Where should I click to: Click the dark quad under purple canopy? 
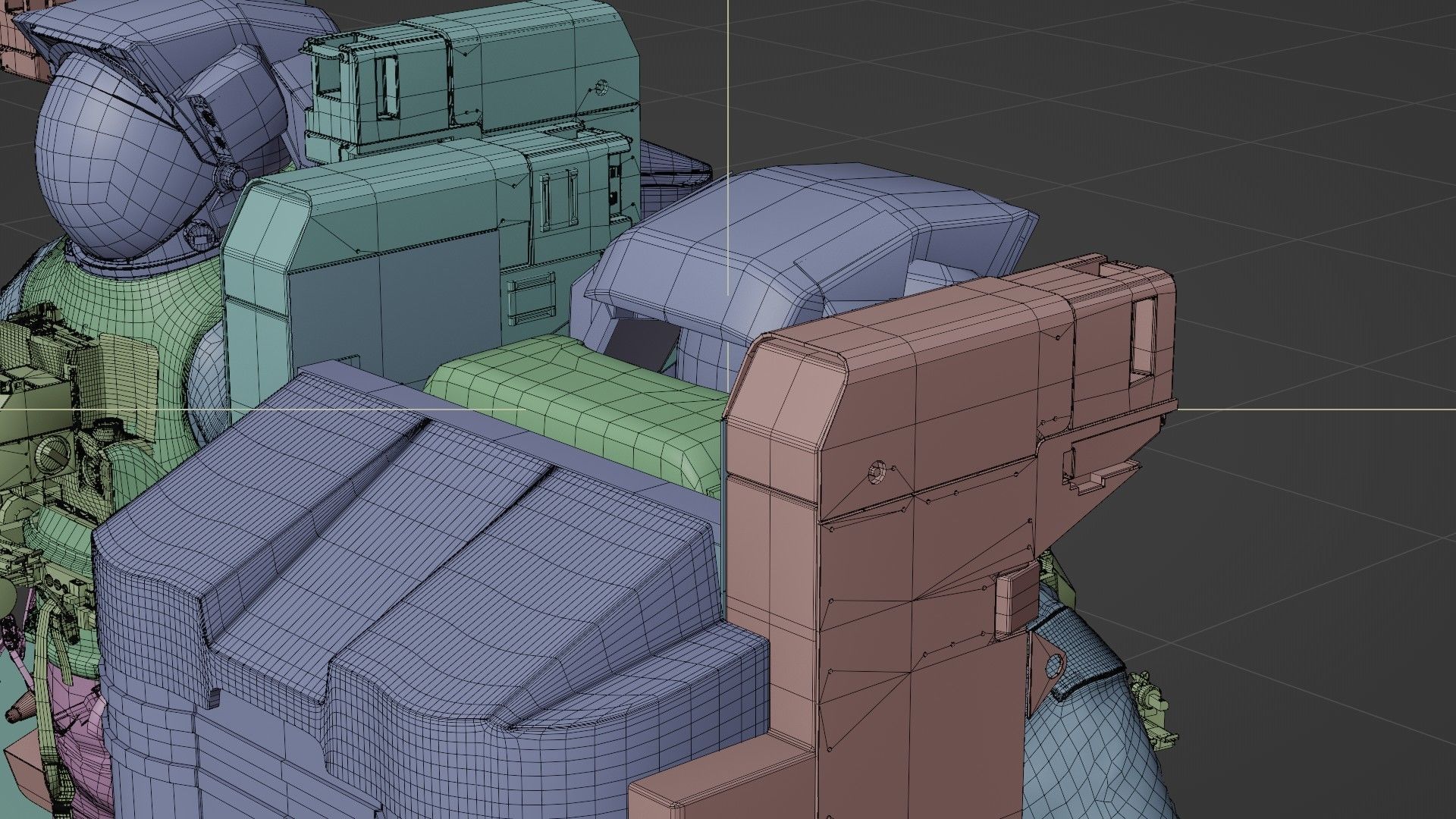642,342
